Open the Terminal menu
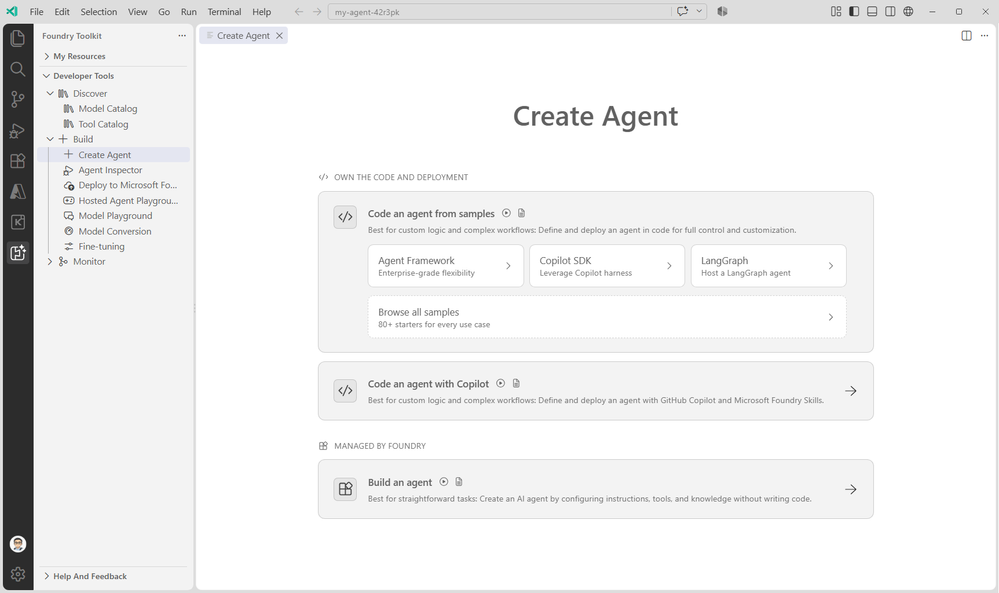The height and width of the screenshot is (593, 999). pyautogui.click(x=224, y=11)
